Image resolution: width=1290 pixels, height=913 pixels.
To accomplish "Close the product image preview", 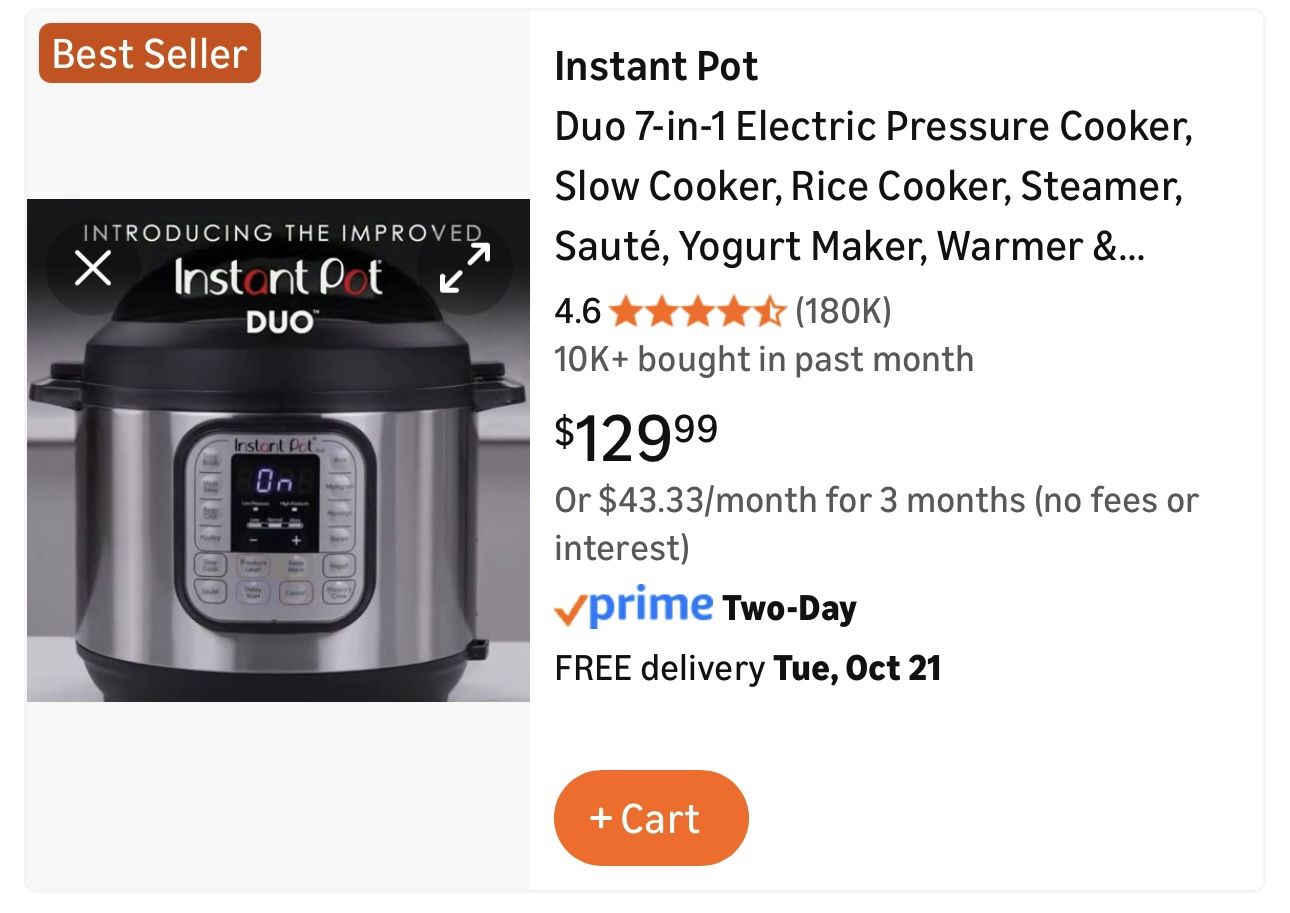I will pos(92,269).
